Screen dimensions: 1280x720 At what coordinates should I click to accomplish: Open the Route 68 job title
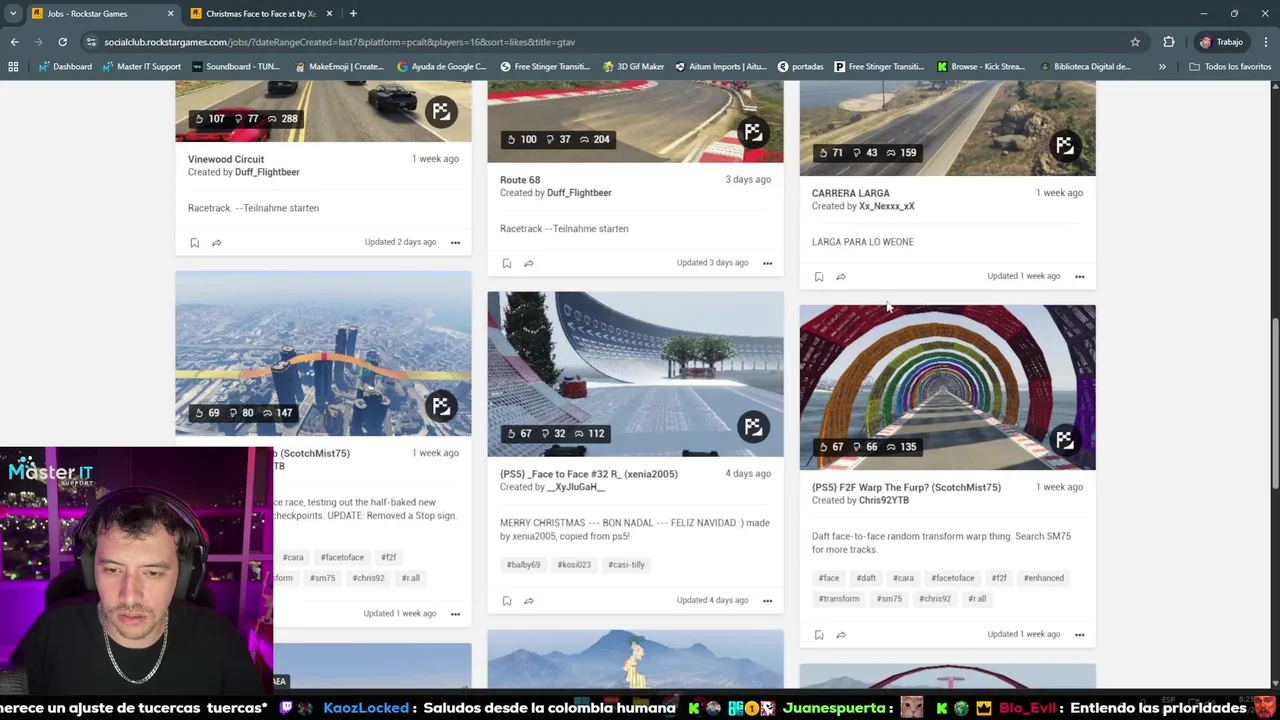point(520,180)
